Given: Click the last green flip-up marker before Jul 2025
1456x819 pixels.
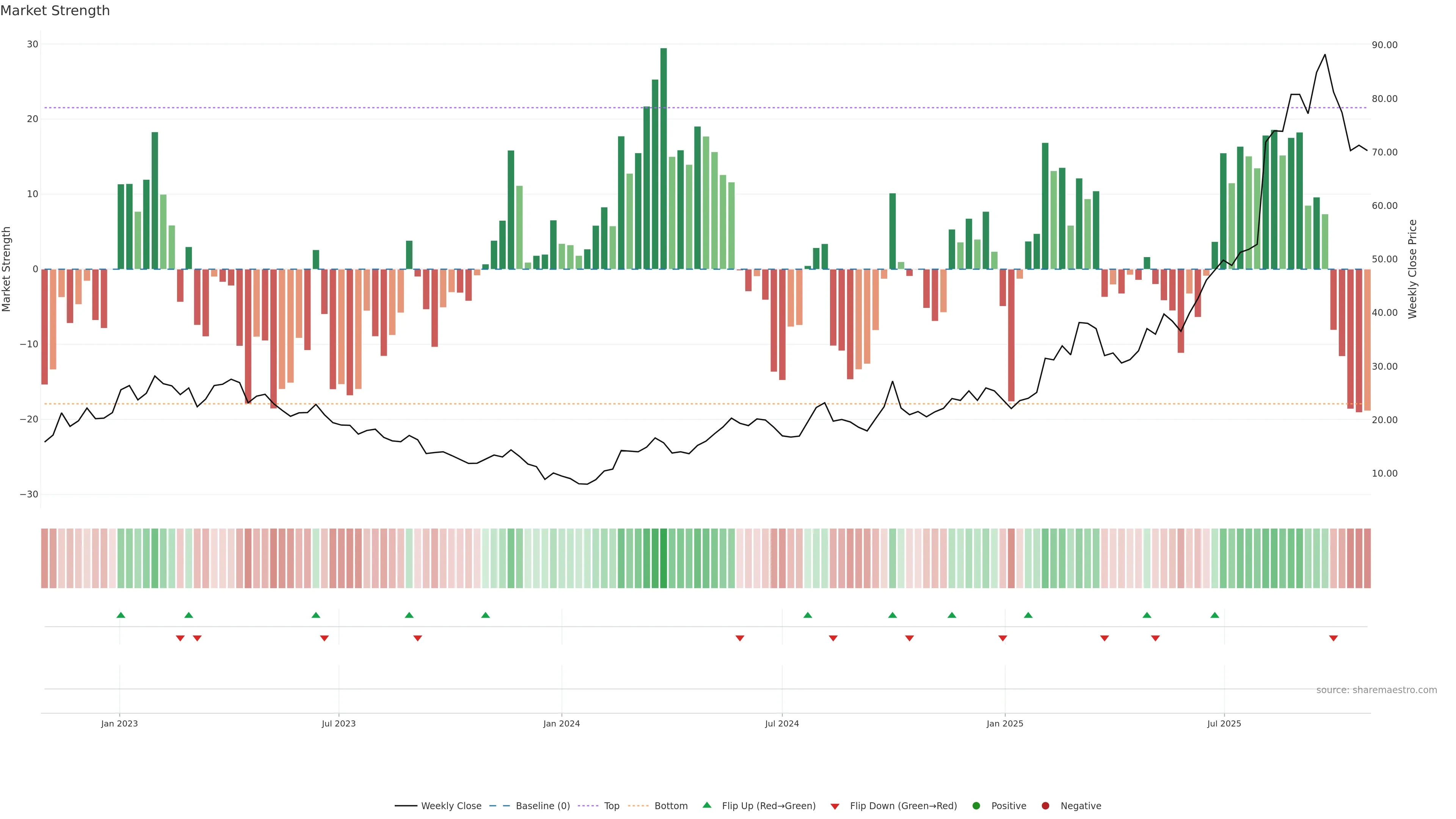Looking at the screenshot, I should pyautogui.click(x=1214, y=615).
